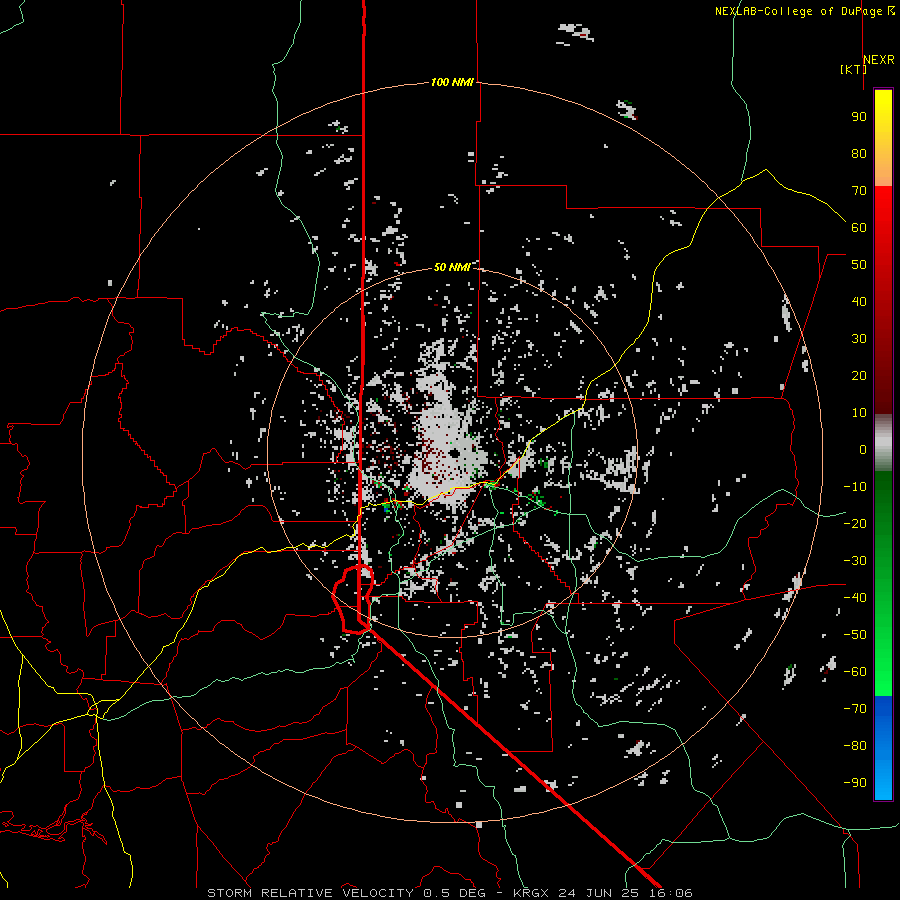Click the 10 value on the velocity scale

859,413
